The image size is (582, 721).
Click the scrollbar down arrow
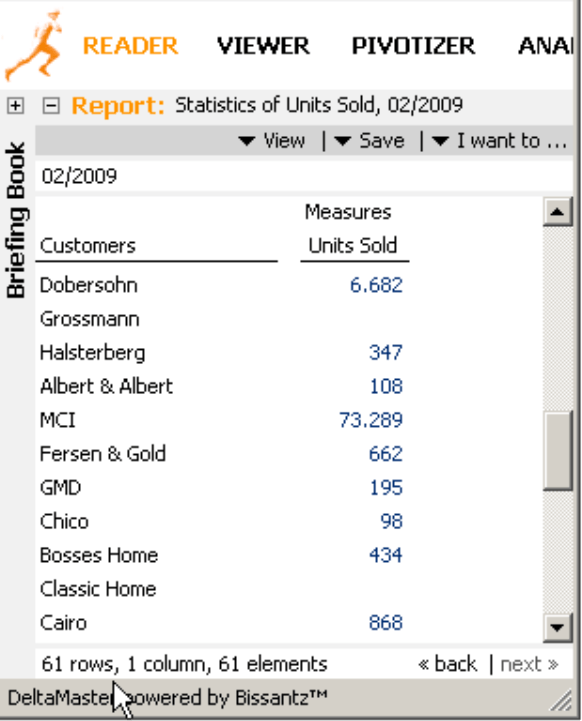click(x=557, y=627)
